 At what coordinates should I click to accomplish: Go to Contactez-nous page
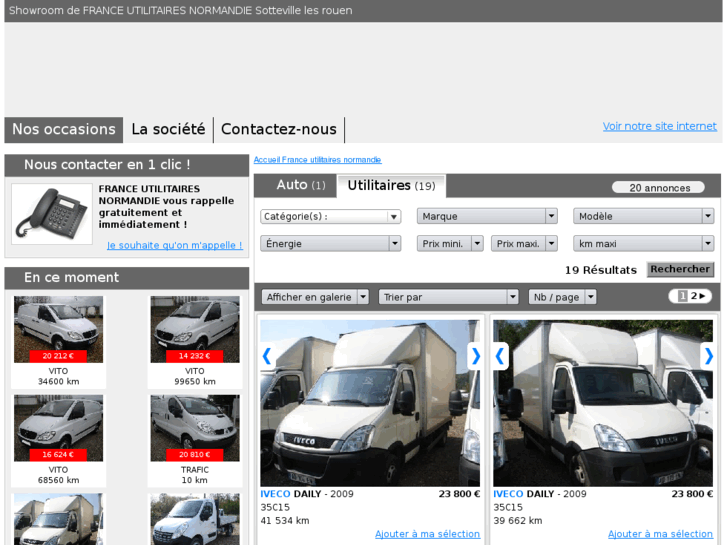[x=279, y=129]
